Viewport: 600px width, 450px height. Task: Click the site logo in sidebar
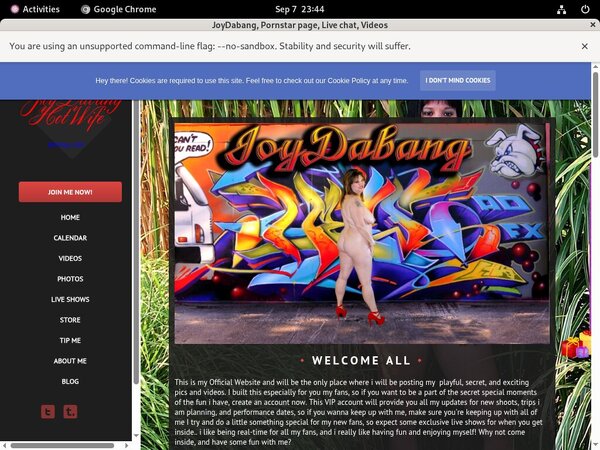pyautogui.click(x=68, y=120)
